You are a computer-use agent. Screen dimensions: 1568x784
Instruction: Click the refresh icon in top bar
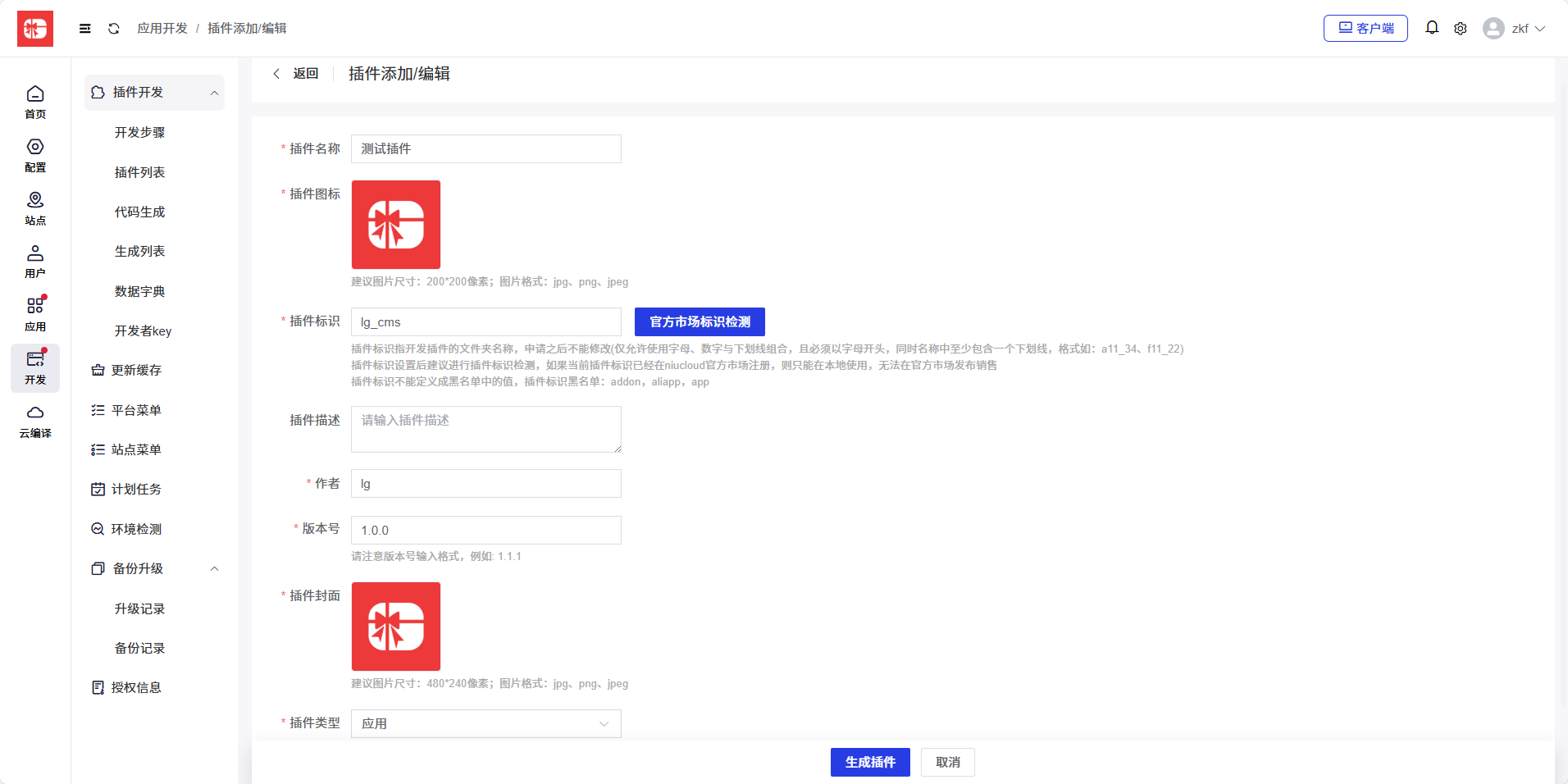tap(114, 29)
